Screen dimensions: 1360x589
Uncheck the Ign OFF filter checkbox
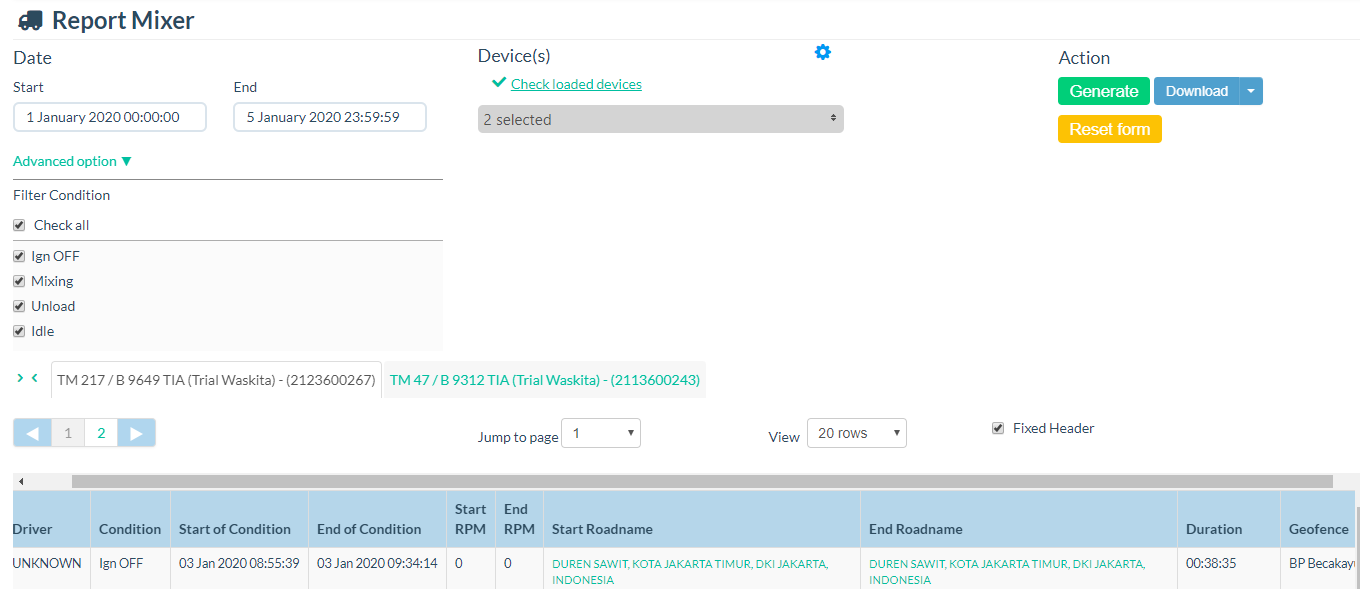pos(19,256)
